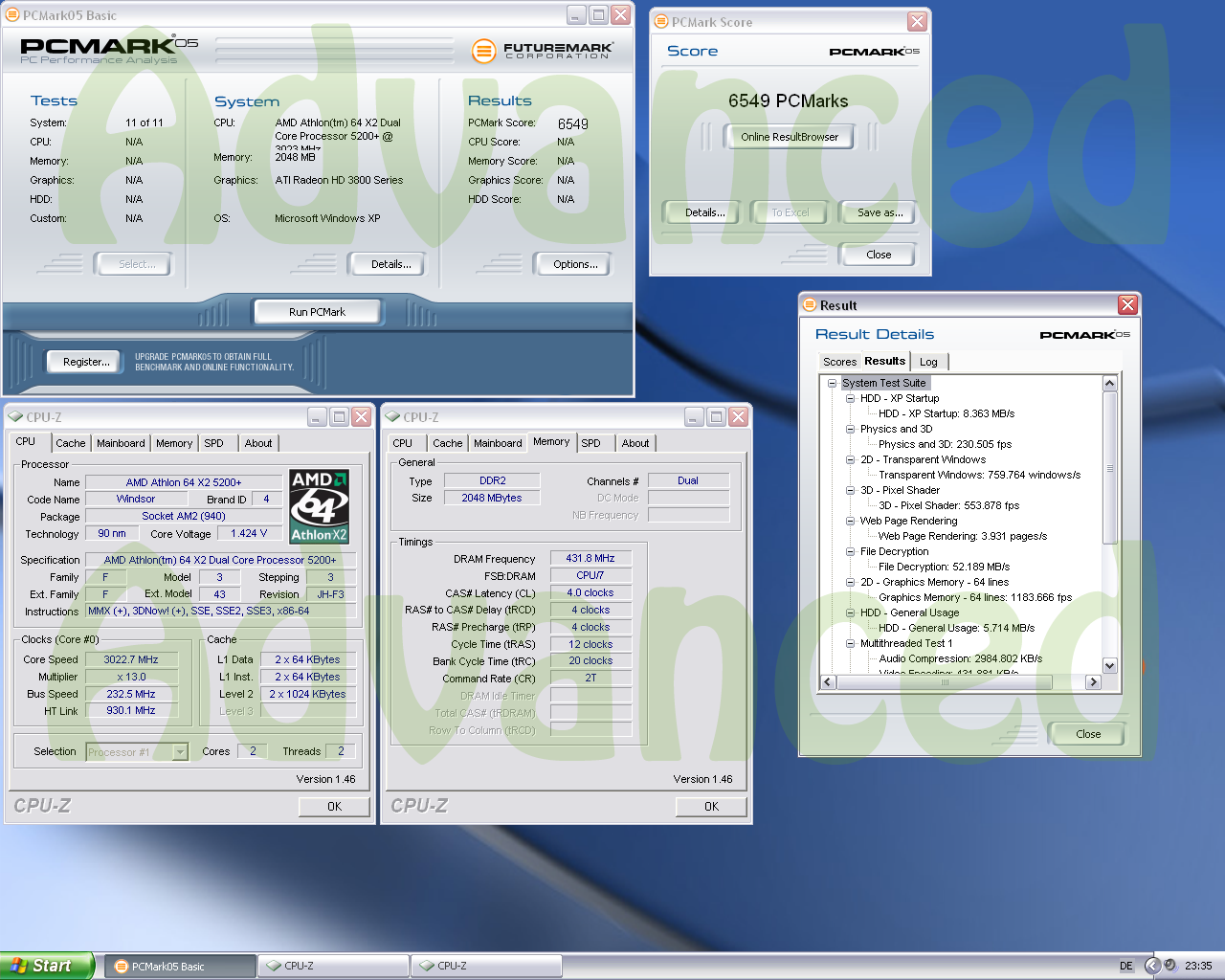Click the second CPU-Z window title icon
The image size is (1225, 980).
click(392, 417)
